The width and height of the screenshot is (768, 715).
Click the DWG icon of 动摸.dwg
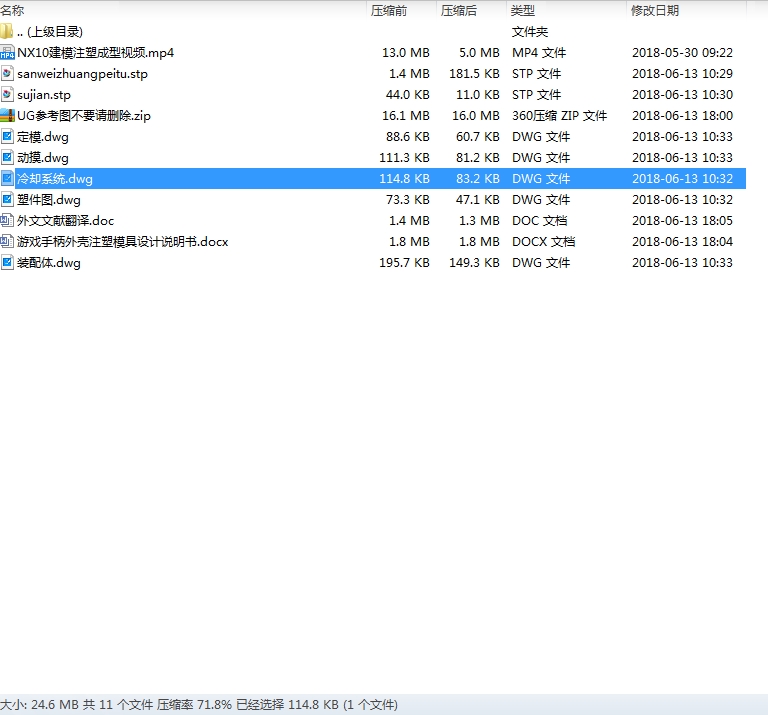(x=7, y=158)
